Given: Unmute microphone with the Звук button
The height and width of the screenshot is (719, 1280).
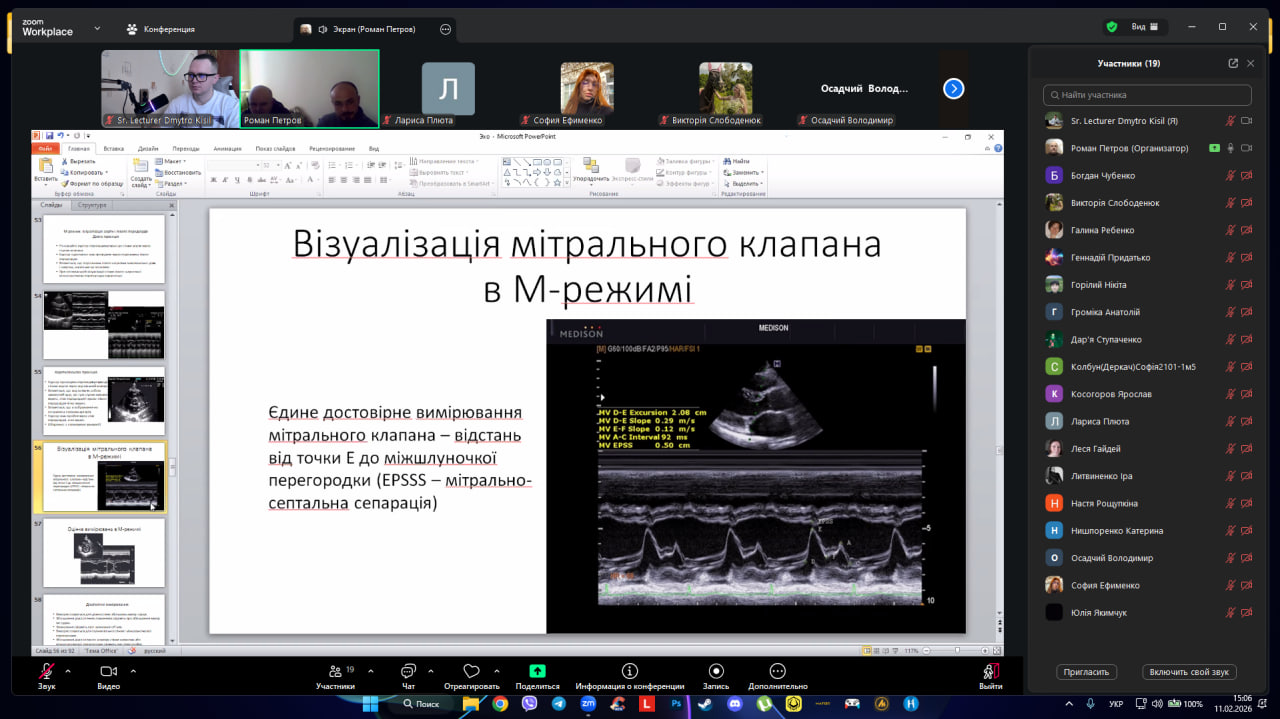Looking at the screenshot, I should click(46, 672).
